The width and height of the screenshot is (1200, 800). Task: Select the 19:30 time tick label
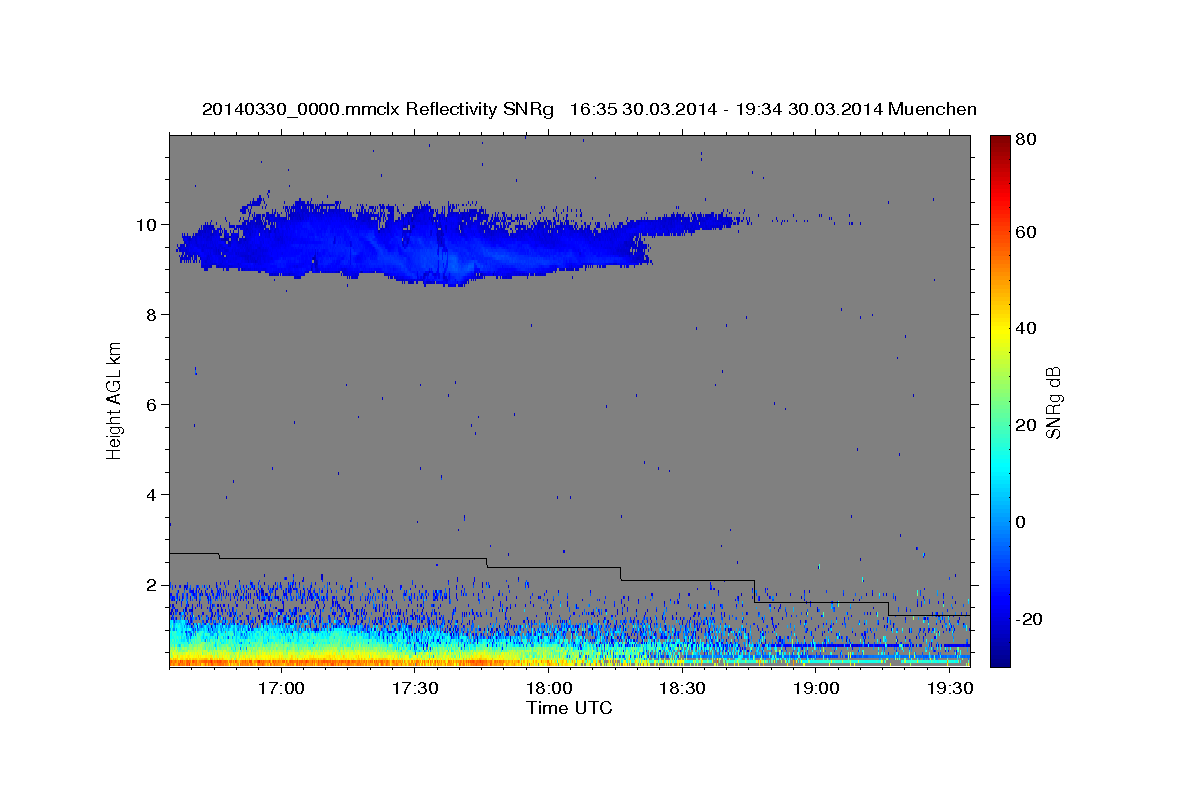[x=951, y=689]
